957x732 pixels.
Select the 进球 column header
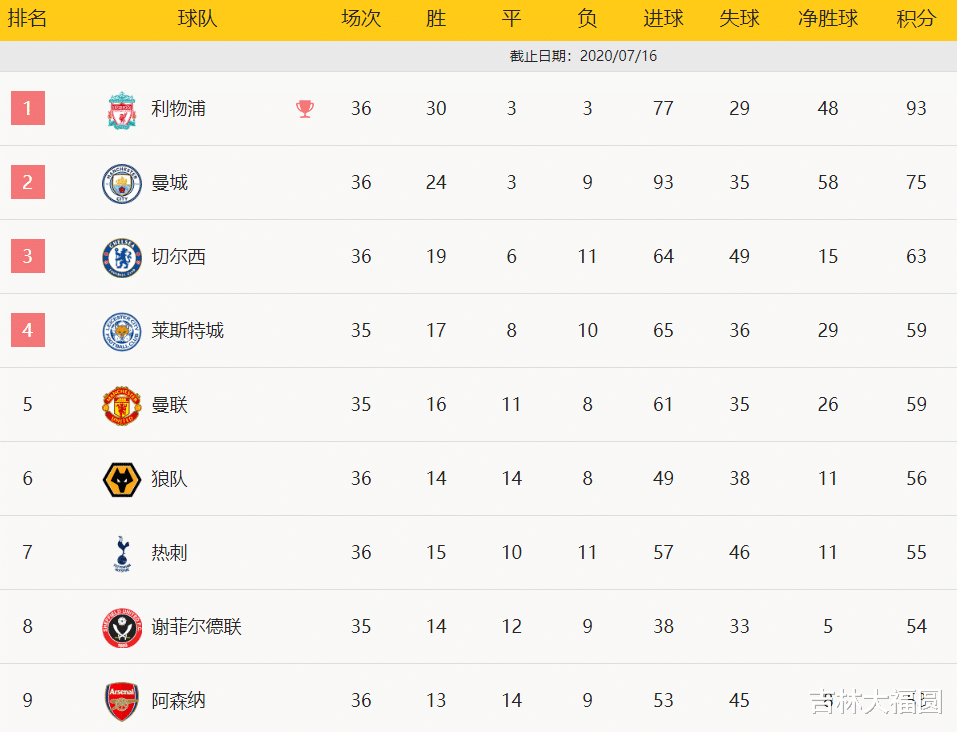click(x=663, y=19)
